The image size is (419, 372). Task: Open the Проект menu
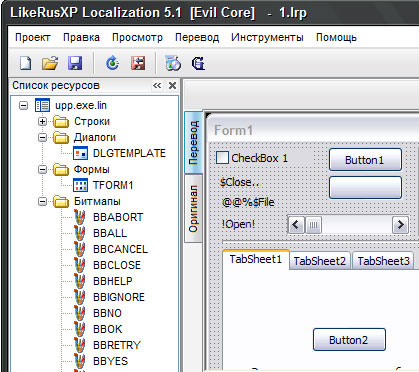tap(33, 37)
